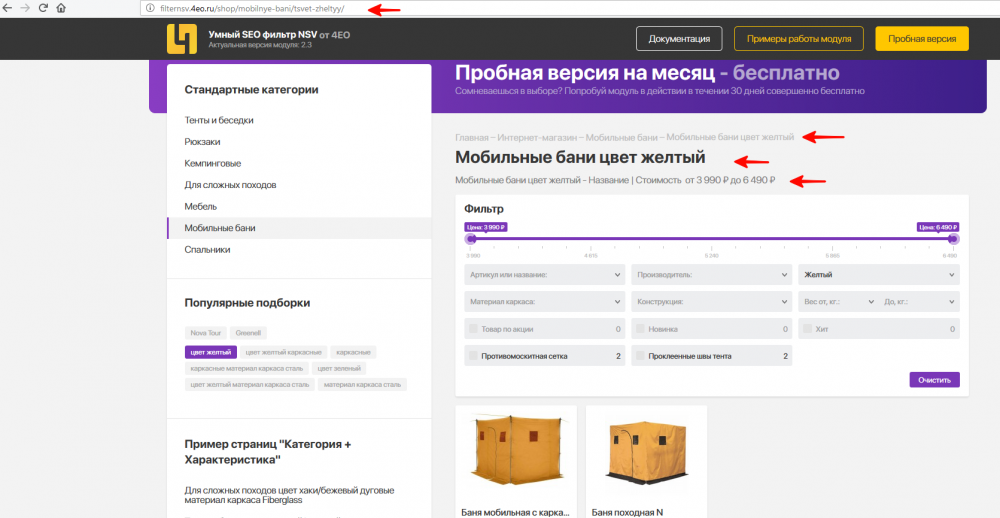Toggle the Противомоскитная сетка checkbox
Image resolution: width=1000 pixels, height=518 pixels.
[473, 356]
